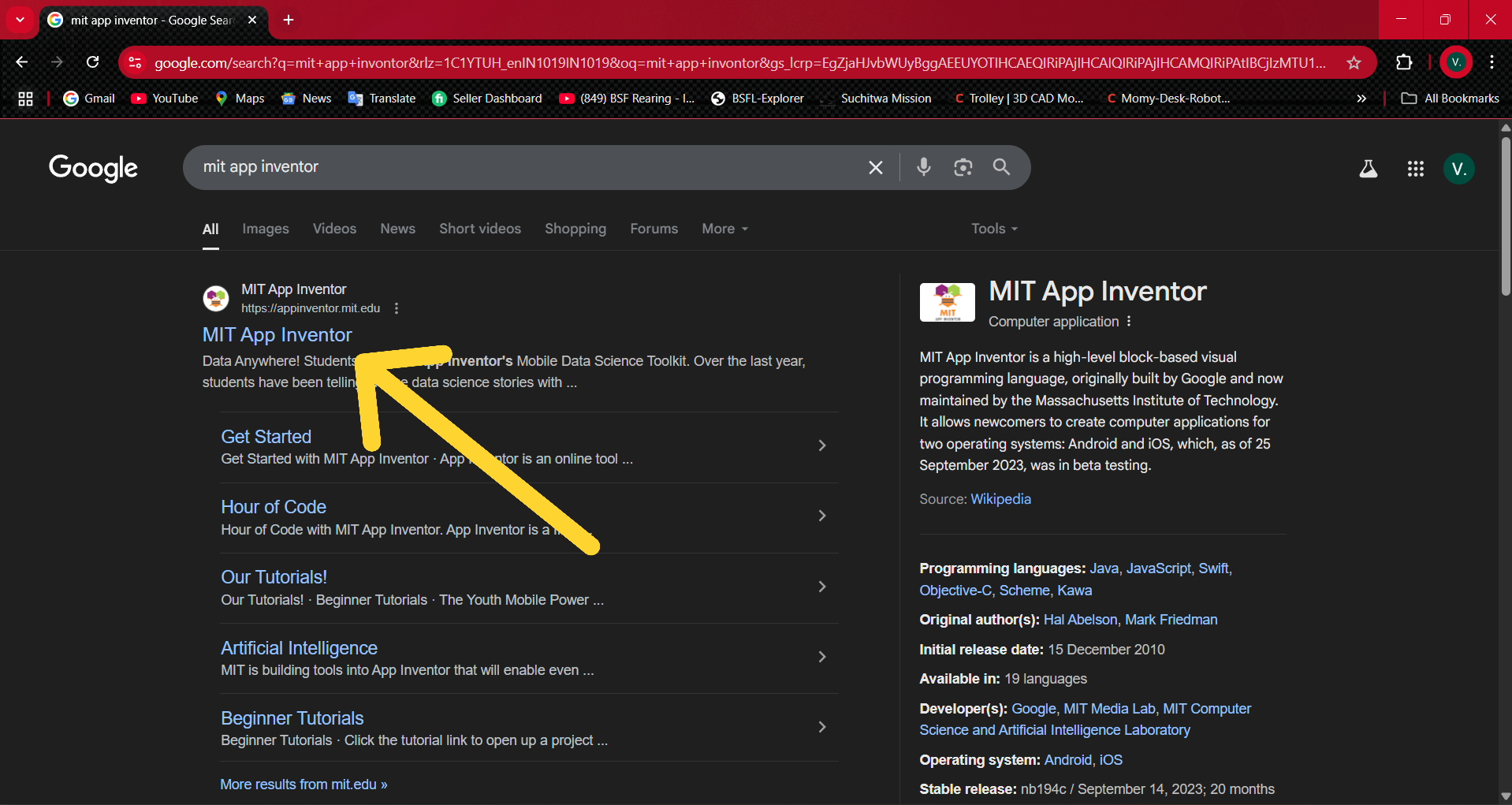Close the mit app inventor tab
The width and height of the screenshot is (1512, 805).
pos(252,20)
